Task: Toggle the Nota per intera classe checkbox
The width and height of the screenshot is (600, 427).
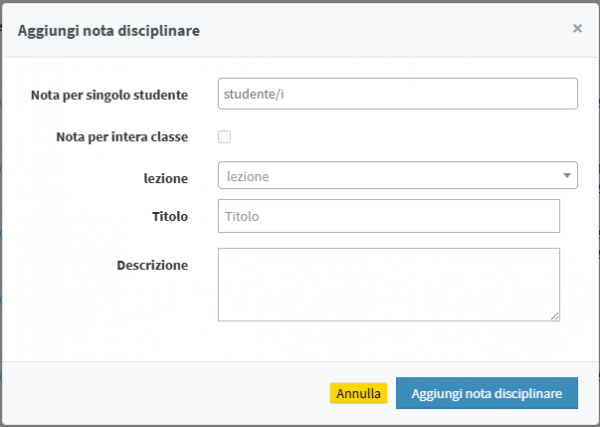Action: (225, 136)
